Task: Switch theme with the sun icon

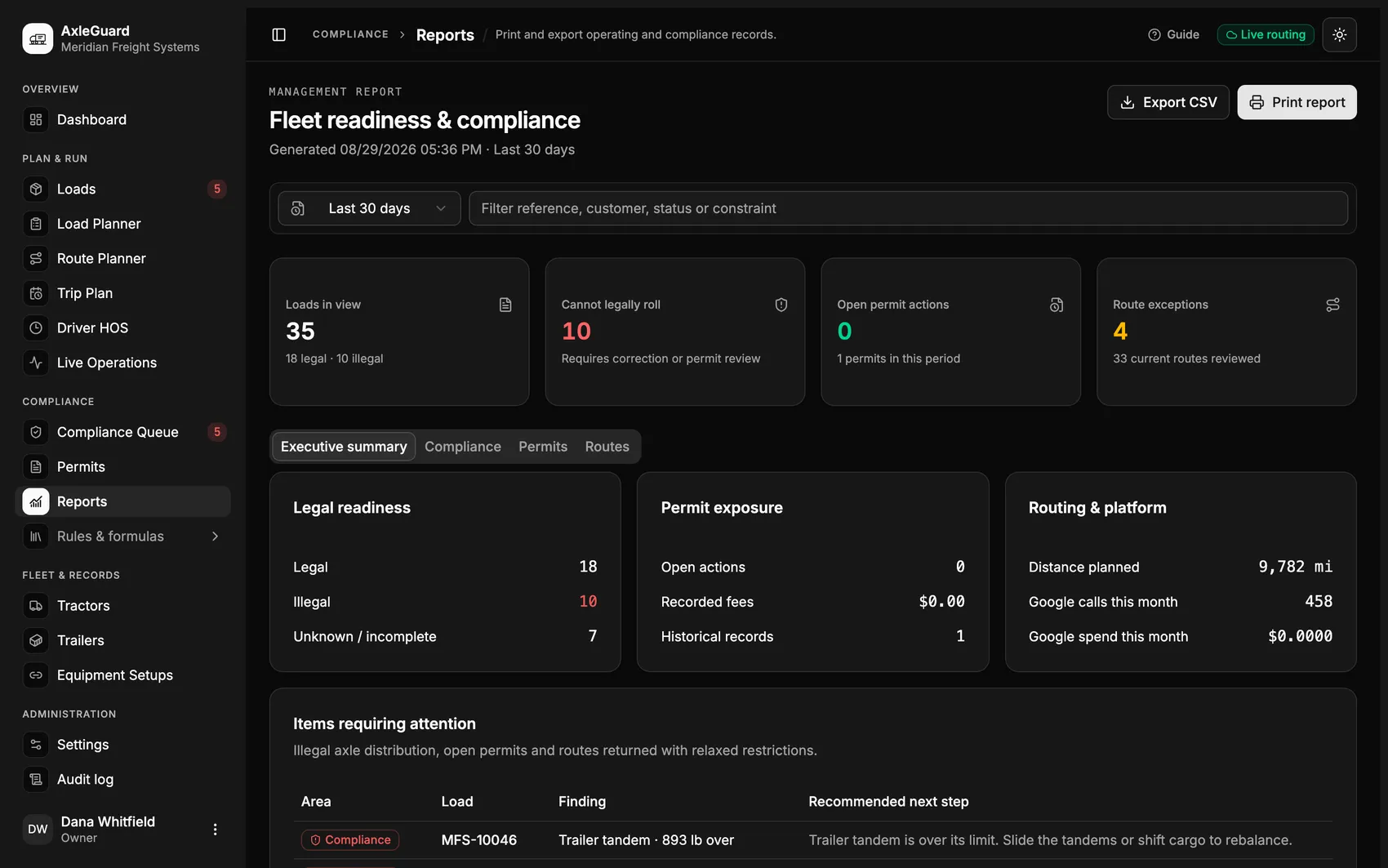Action: click(1339, 34)
